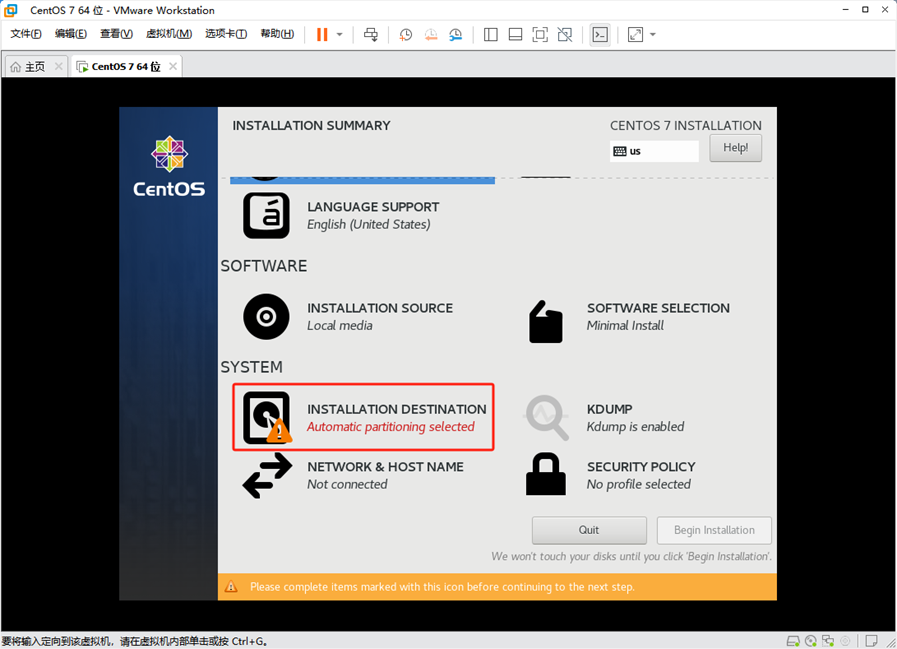
Task: Click the 'Kdump is enabled' text
Action: [636, 427]
